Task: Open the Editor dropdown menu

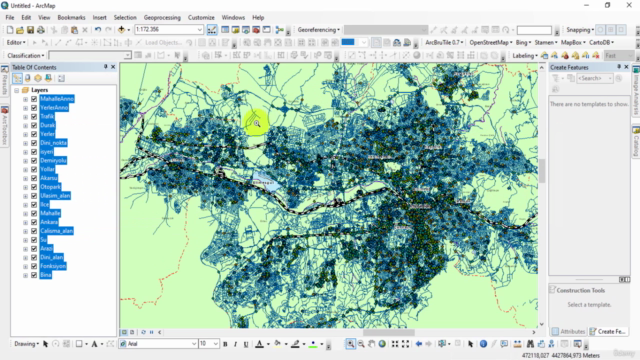Action: coord(16,42)
